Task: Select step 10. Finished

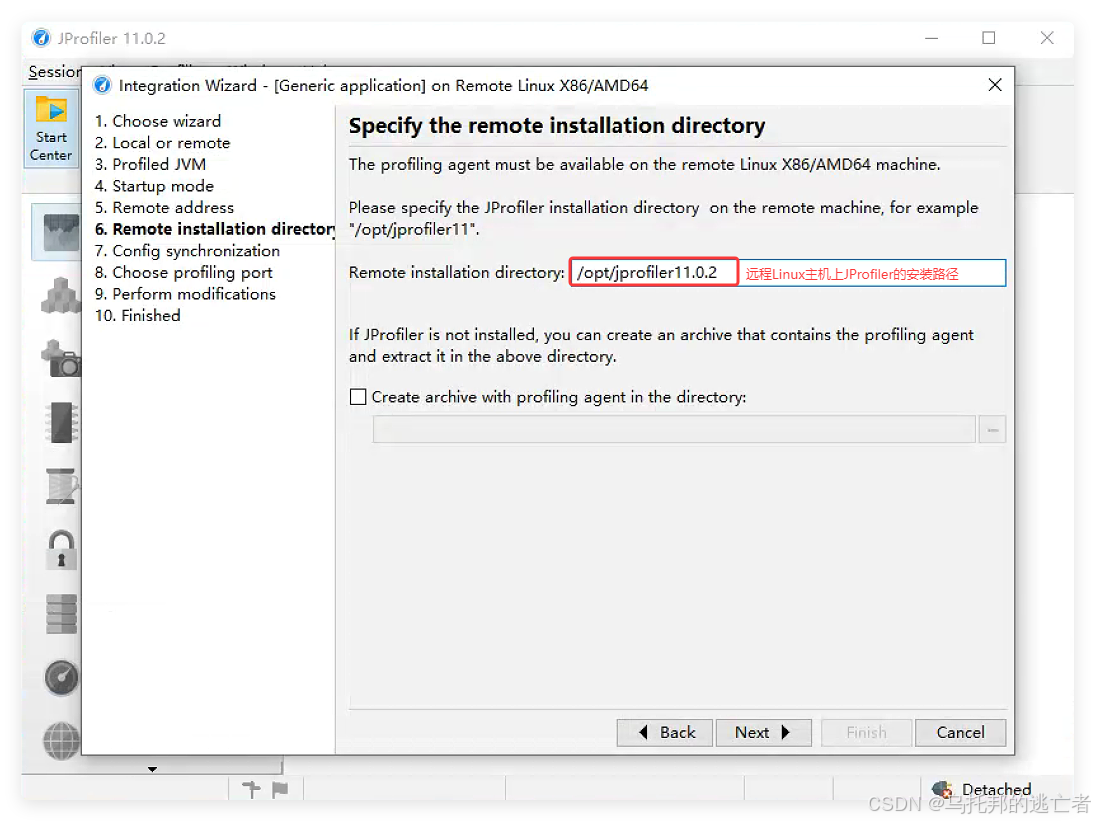Action: click(138, 316)
